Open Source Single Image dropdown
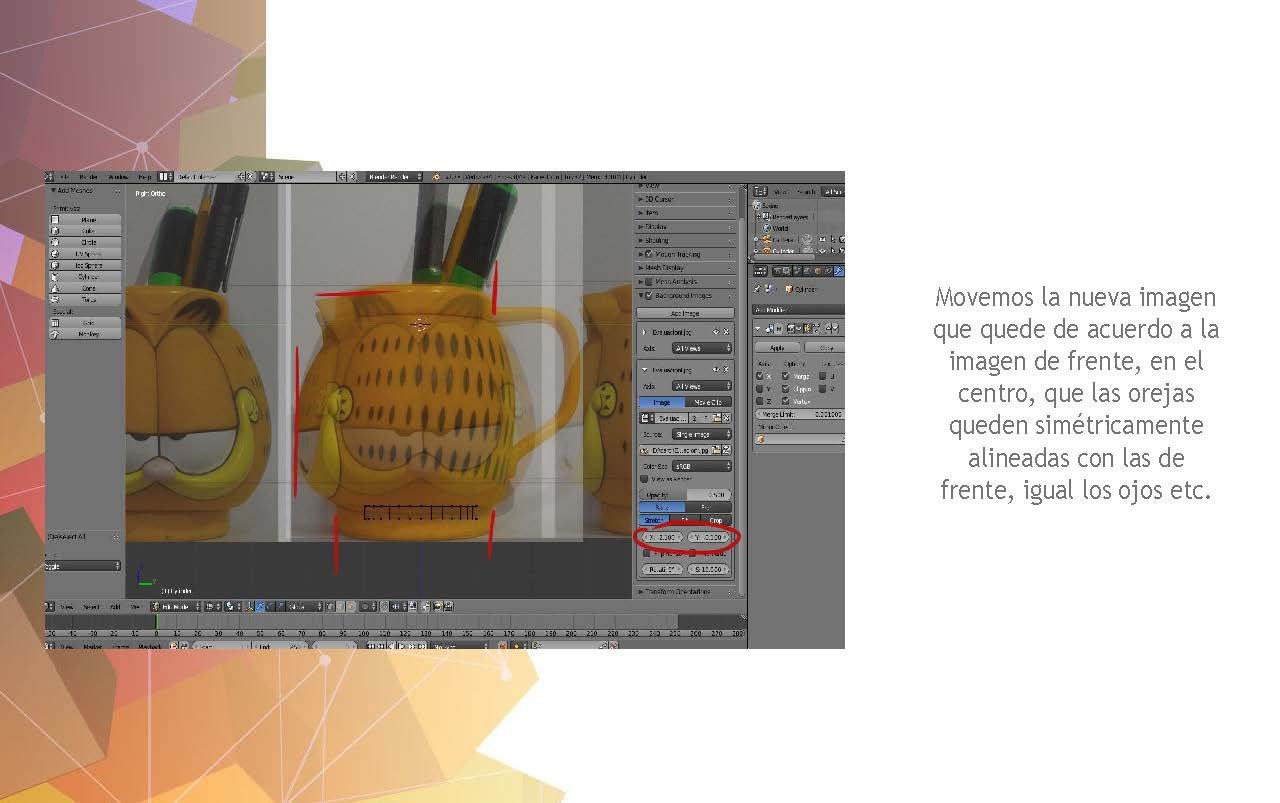 702,434
